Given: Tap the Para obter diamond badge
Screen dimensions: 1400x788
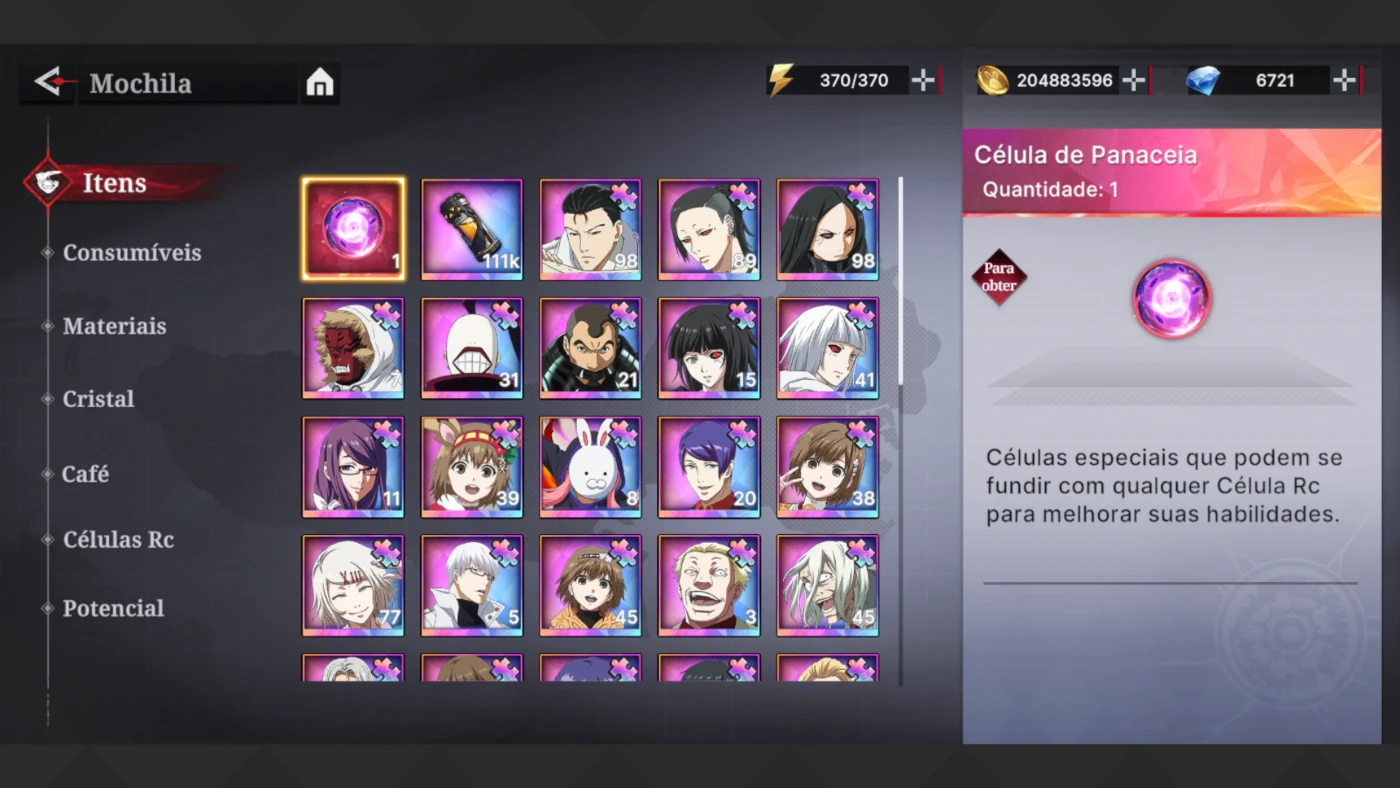Looking at the screenshot, I should pos(999,277).
